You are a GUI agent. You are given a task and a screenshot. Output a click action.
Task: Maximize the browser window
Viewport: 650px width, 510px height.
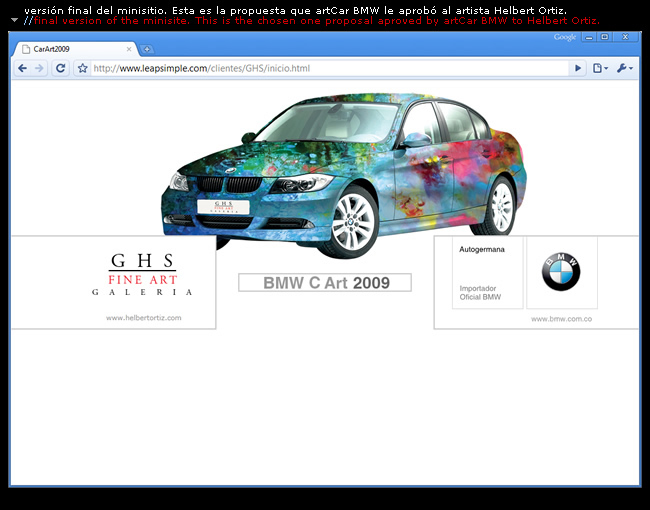pos(604,37)
